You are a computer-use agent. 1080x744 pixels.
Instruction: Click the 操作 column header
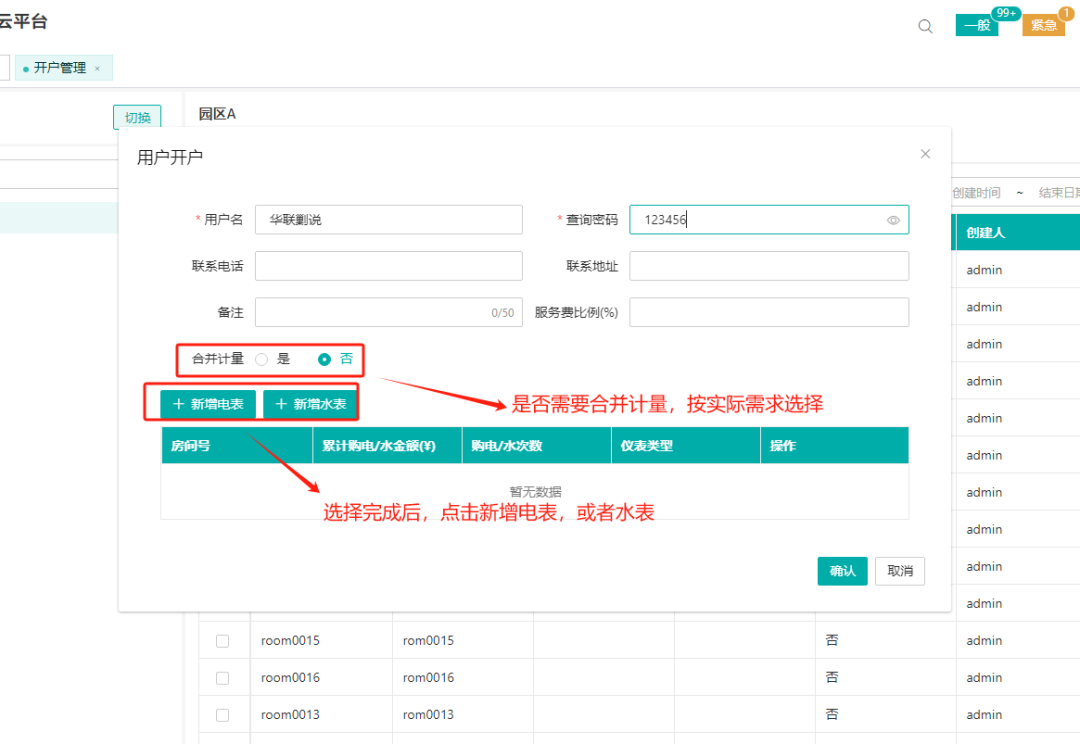(x=834, y=446)
